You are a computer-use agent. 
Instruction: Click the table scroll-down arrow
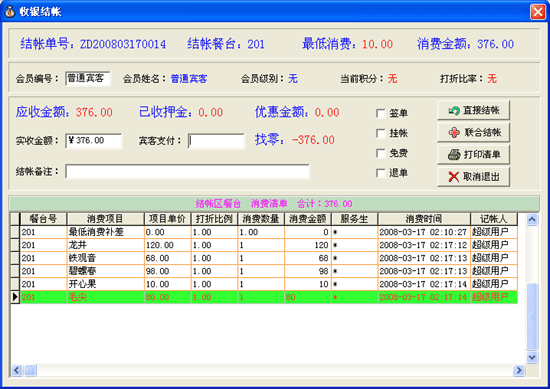[x=532, y=357]
